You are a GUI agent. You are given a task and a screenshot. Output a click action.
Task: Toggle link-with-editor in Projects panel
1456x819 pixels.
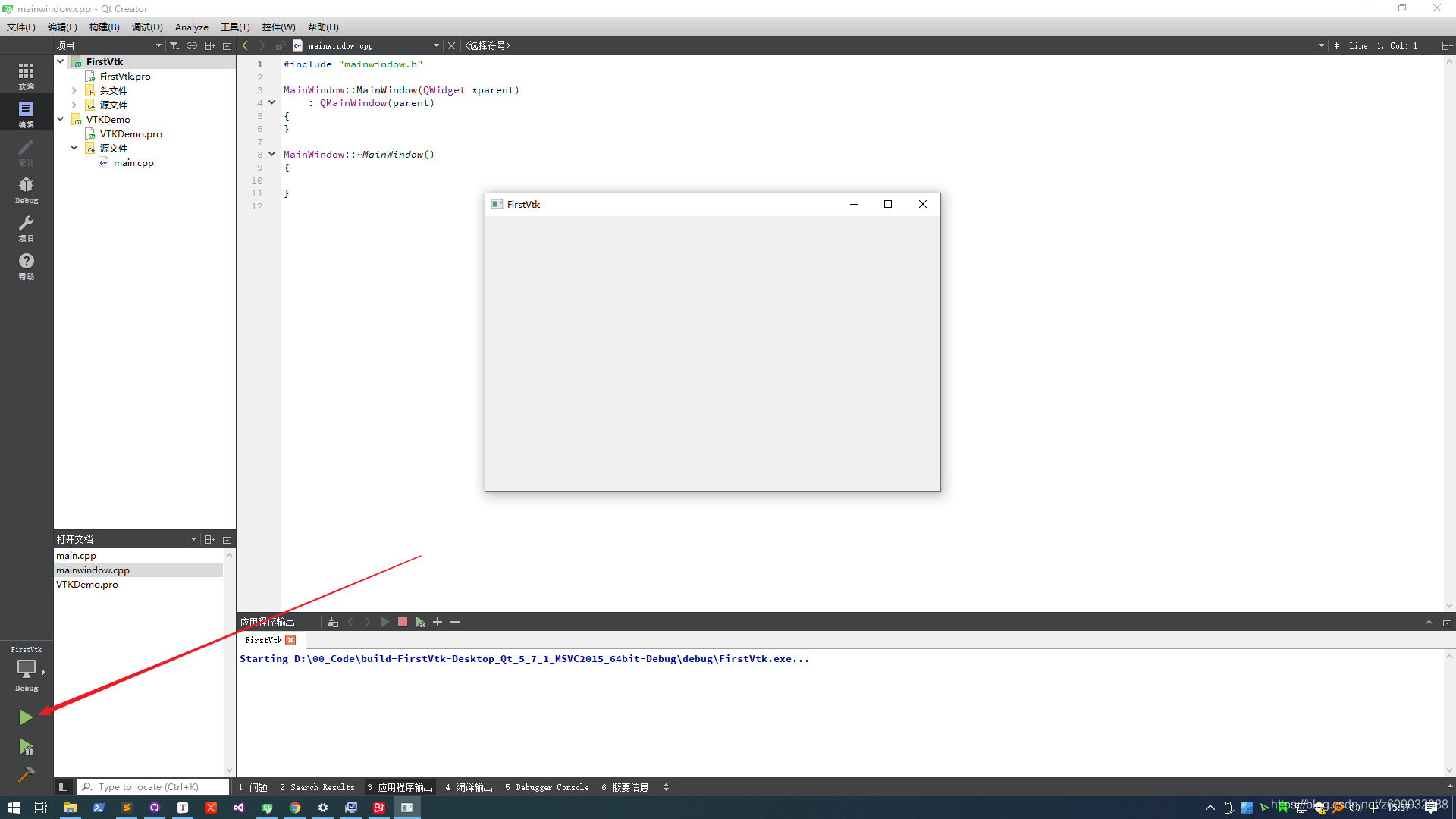click(x=192, y=45)
